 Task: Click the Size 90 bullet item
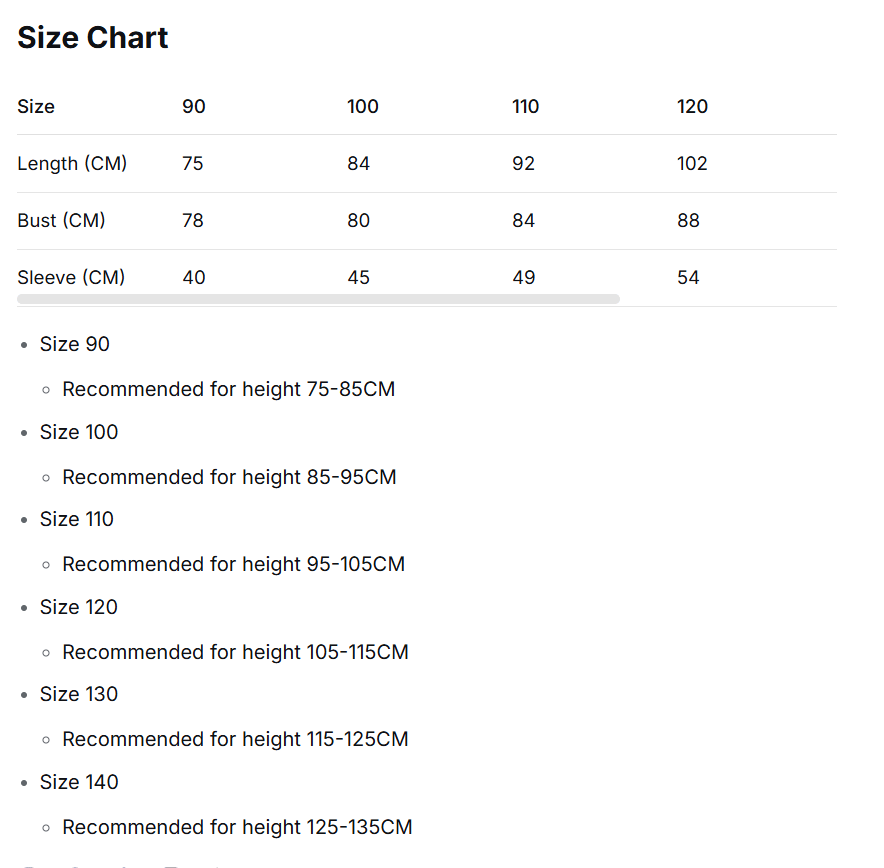click(75, 345)
